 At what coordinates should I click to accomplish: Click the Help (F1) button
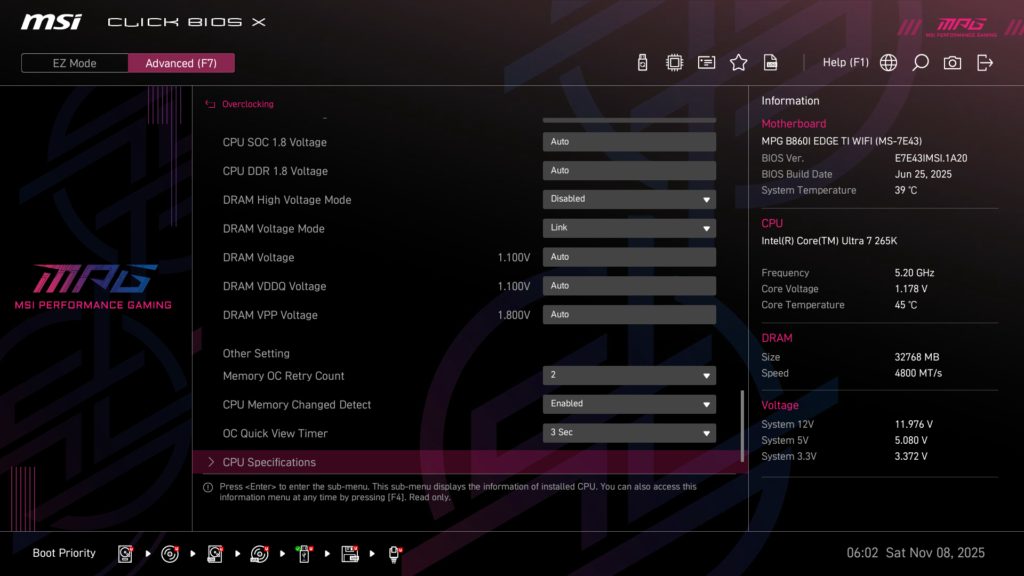click(x=846, y=61)
